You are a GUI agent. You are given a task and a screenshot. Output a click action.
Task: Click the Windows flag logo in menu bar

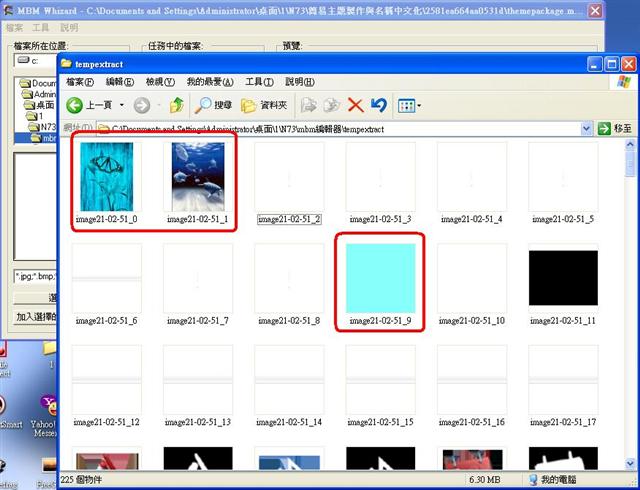(623, 82)
